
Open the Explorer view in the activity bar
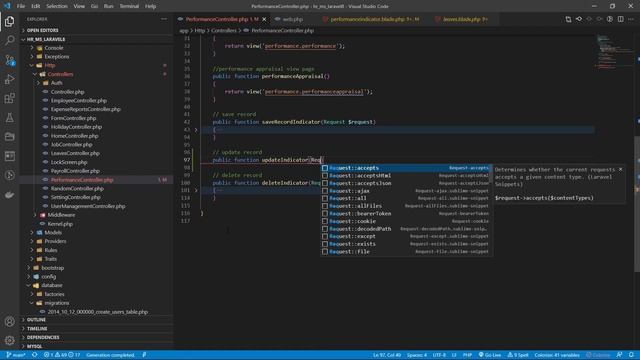[9, 21]
